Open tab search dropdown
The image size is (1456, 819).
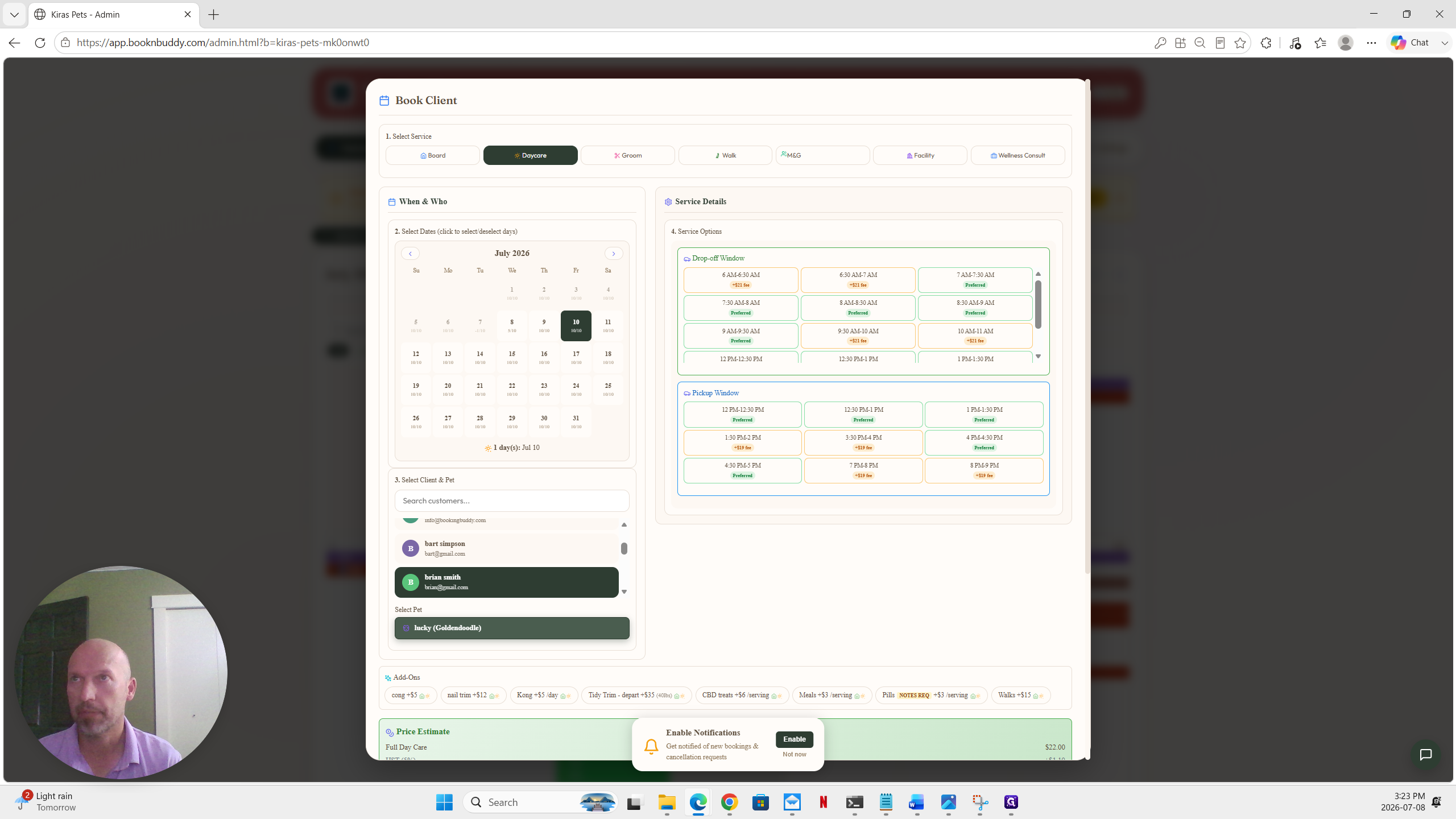pos(14,15)
